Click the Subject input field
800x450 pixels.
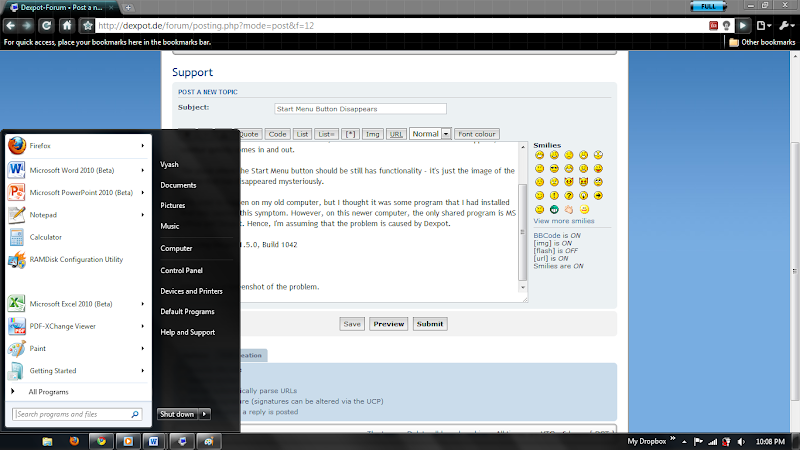[360, 109]
